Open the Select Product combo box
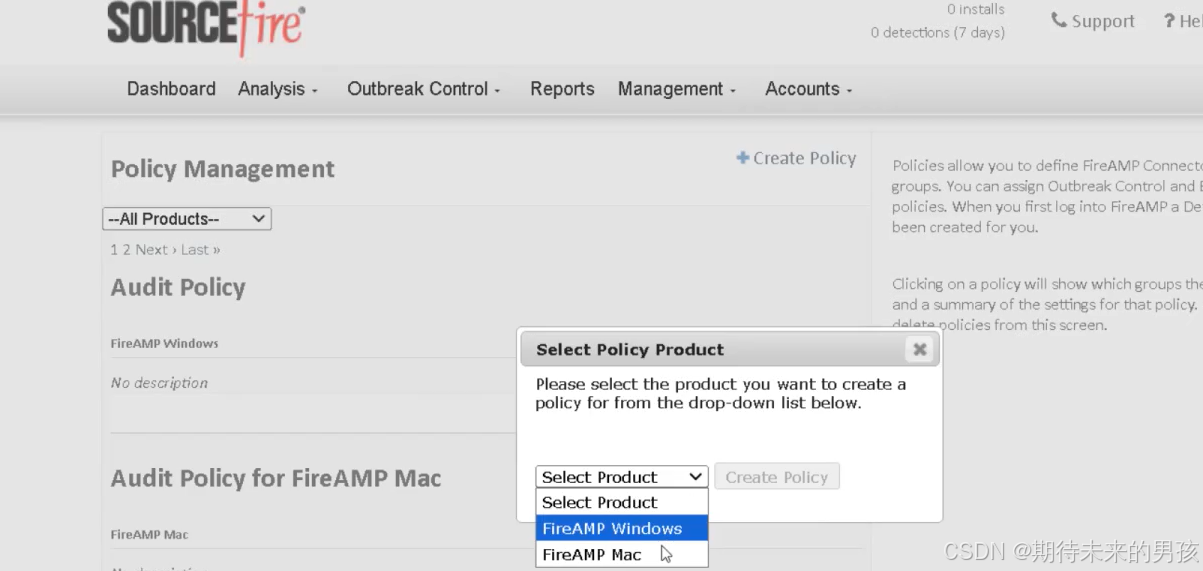The width and height of the screenshot is (1203, 571). coord(622,477)
